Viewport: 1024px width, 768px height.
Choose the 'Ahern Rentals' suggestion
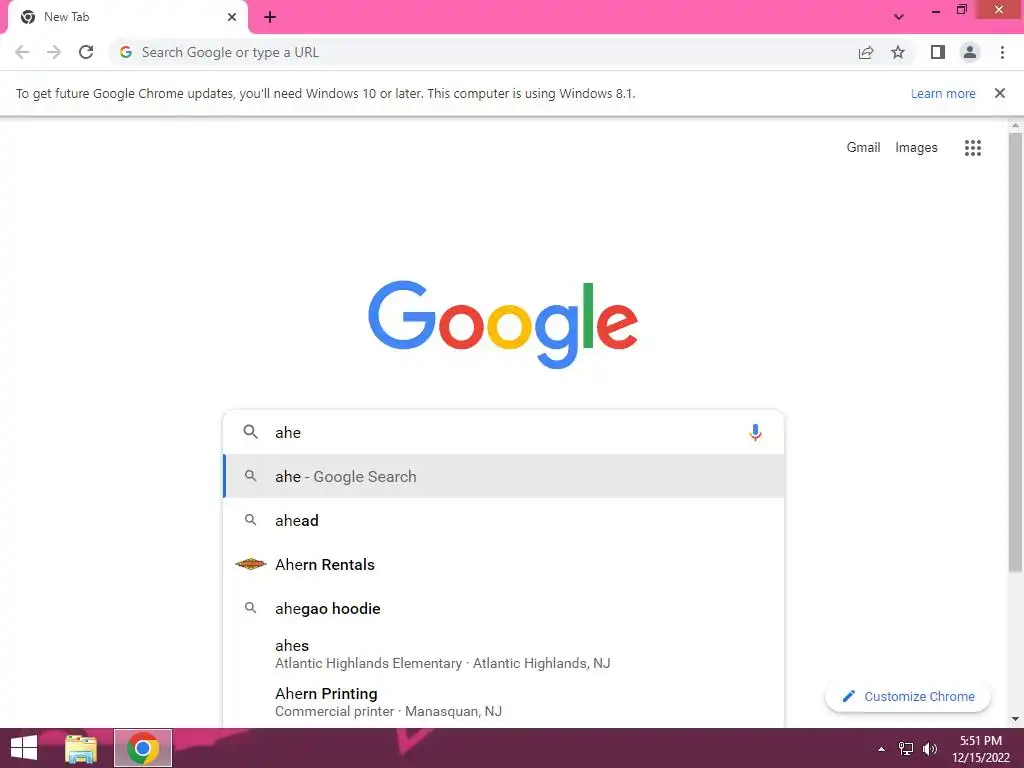[503, 564]
